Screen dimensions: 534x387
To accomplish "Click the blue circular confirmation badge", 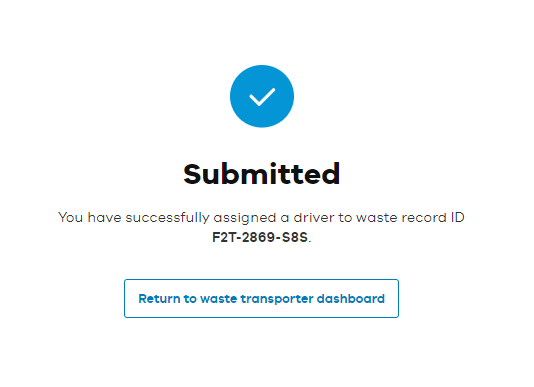I will (262, 96).
